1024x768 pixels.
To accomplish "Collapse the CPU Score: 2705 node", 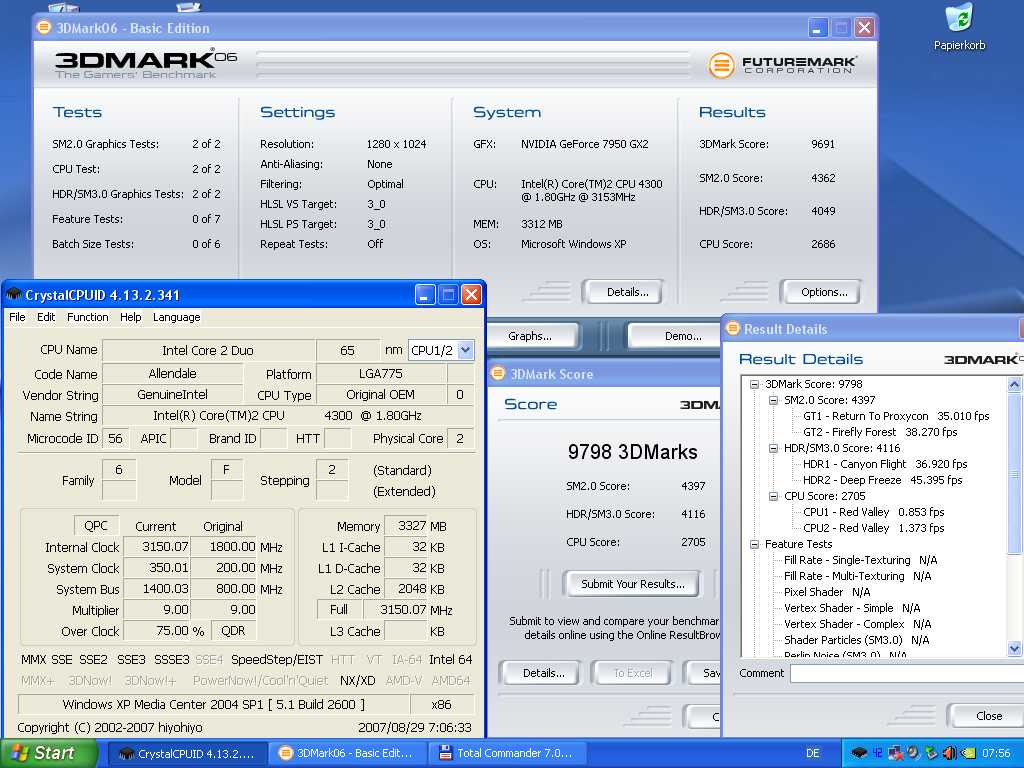I will click(x=773, y=496).
